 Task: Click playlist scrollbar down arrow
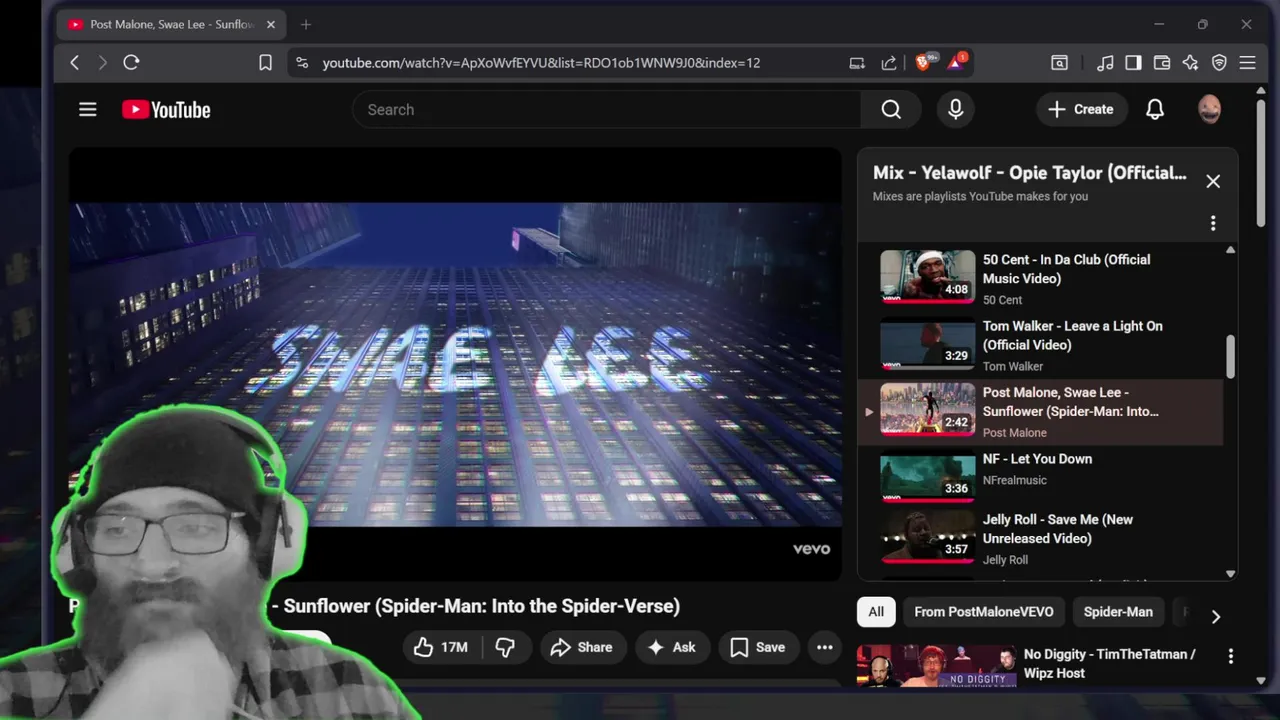(x=1230, y=574)
